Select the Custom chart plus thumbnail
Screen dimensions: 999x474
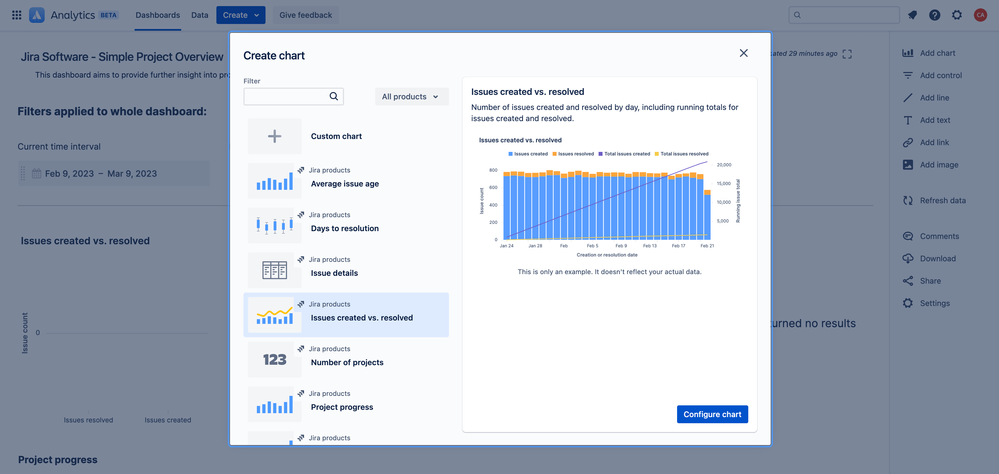(x=275, y=136)
